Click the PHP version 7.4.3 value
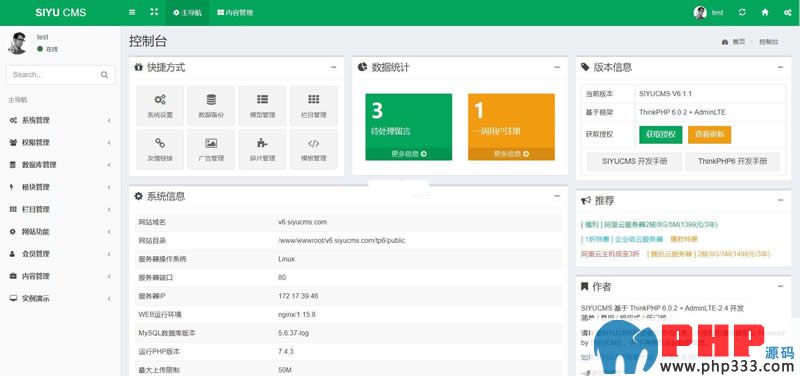800x376 pixels. [286, 352]
